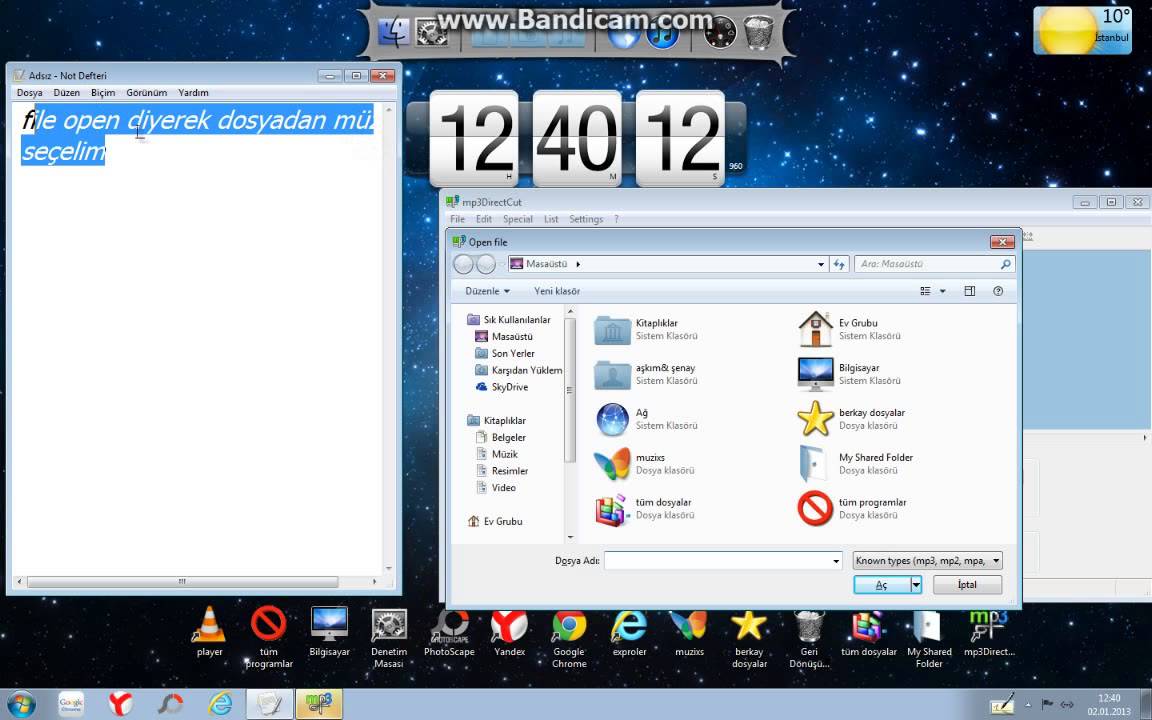Expand the Dosya Adı filename dropdown
Viewport: 1152px width, 720px height.
[x=835, y=561]
